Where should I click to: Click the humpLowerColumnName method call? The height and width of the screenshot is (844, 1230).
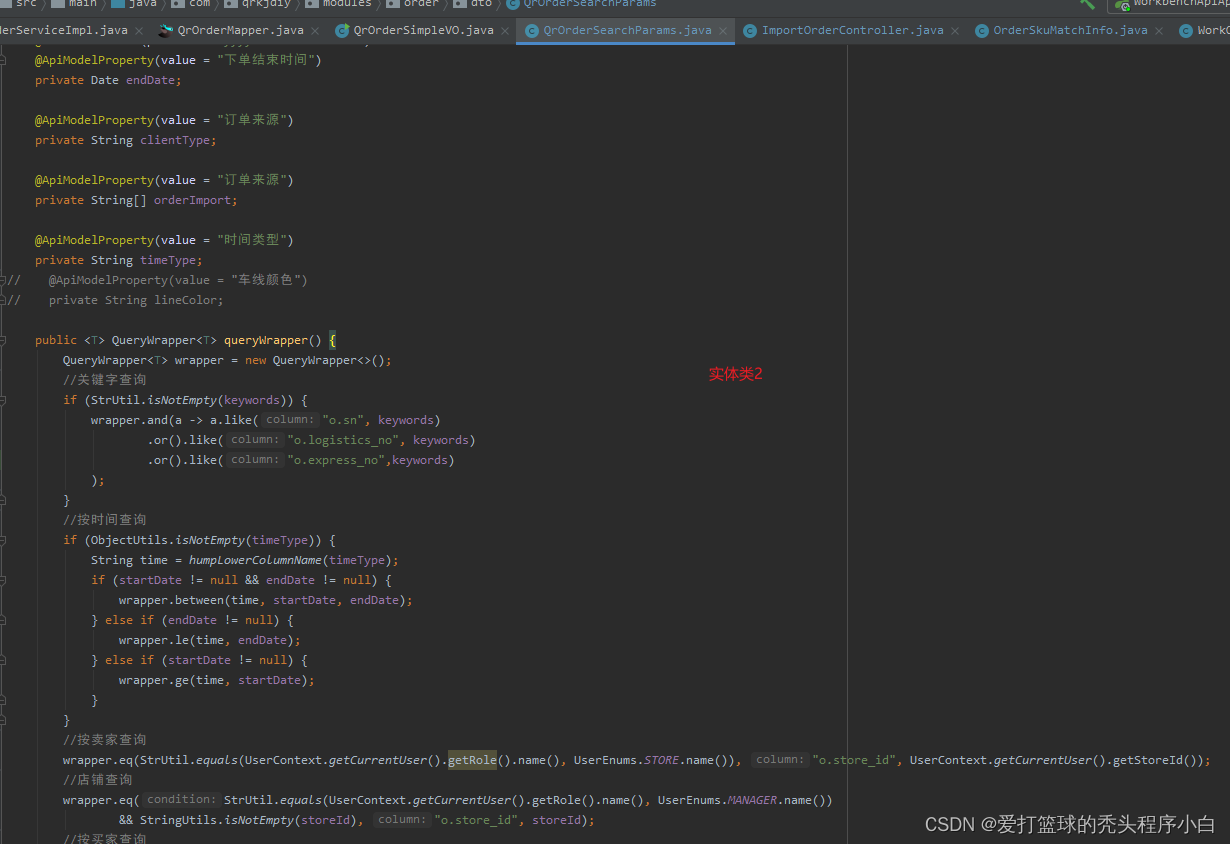255,560
